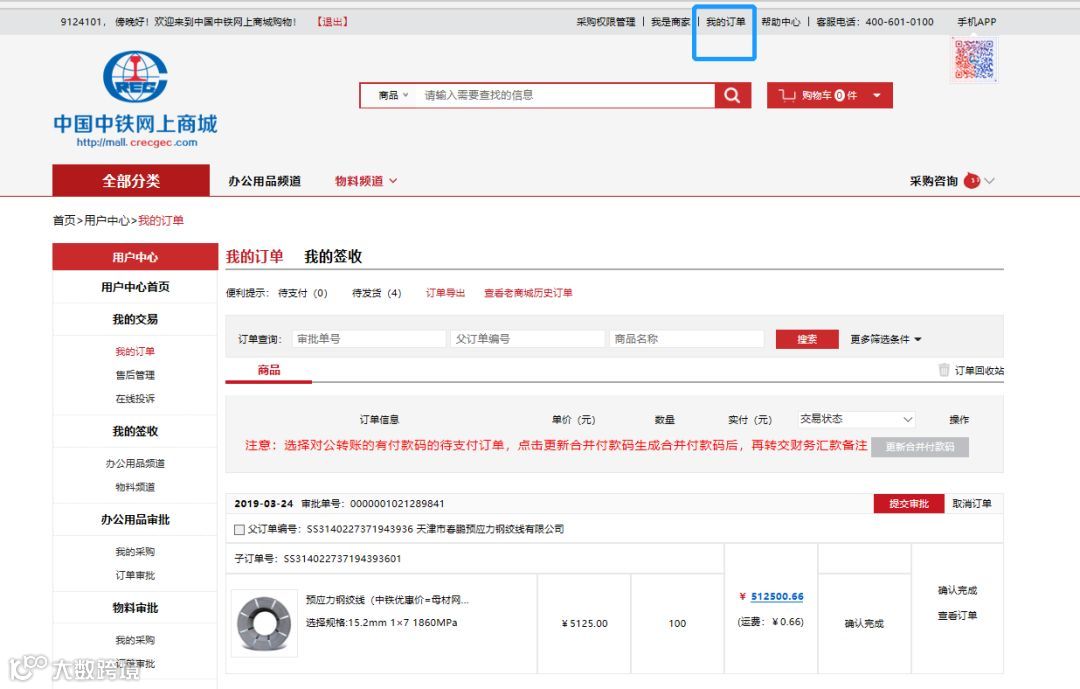Open the steel strand product thumbnail
The image size is (1080, 689).
pyautogui.click(x=264, y=623)
